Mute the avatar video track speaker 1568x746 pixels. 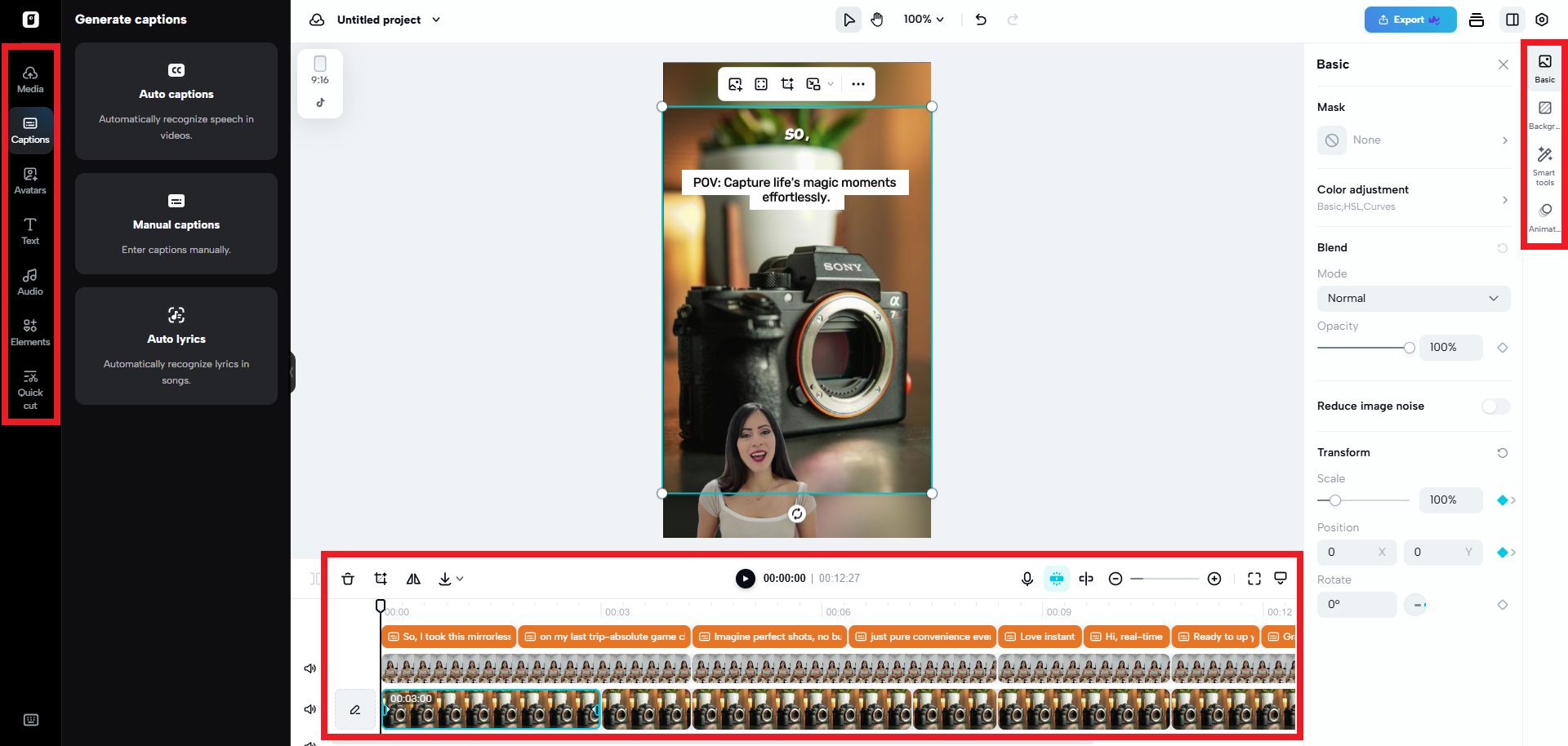click(x=310, y=668)
